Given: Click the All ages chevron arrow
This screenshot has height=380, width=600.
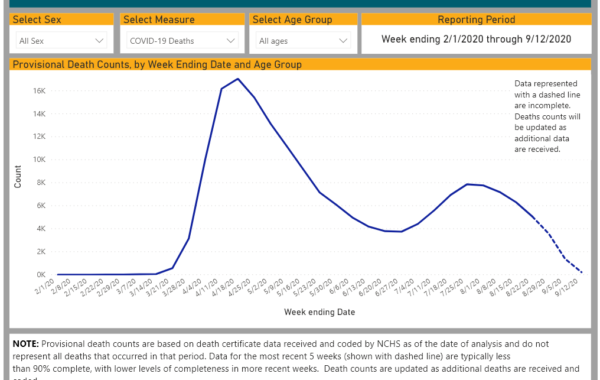Looking at the screenshot, I should pos(343,41).
